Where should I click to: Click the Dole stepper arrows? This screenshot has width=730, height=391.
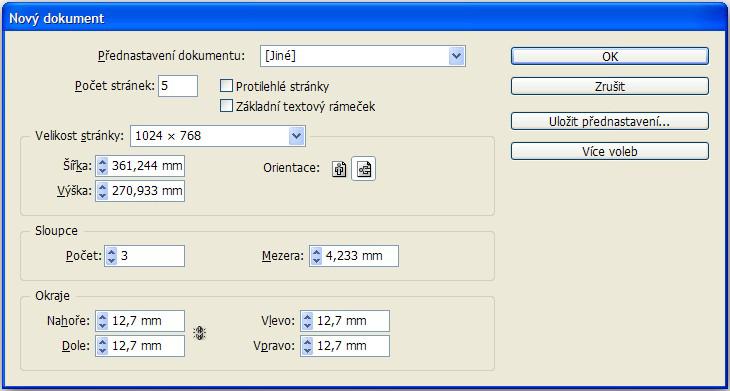click(102, 346)
